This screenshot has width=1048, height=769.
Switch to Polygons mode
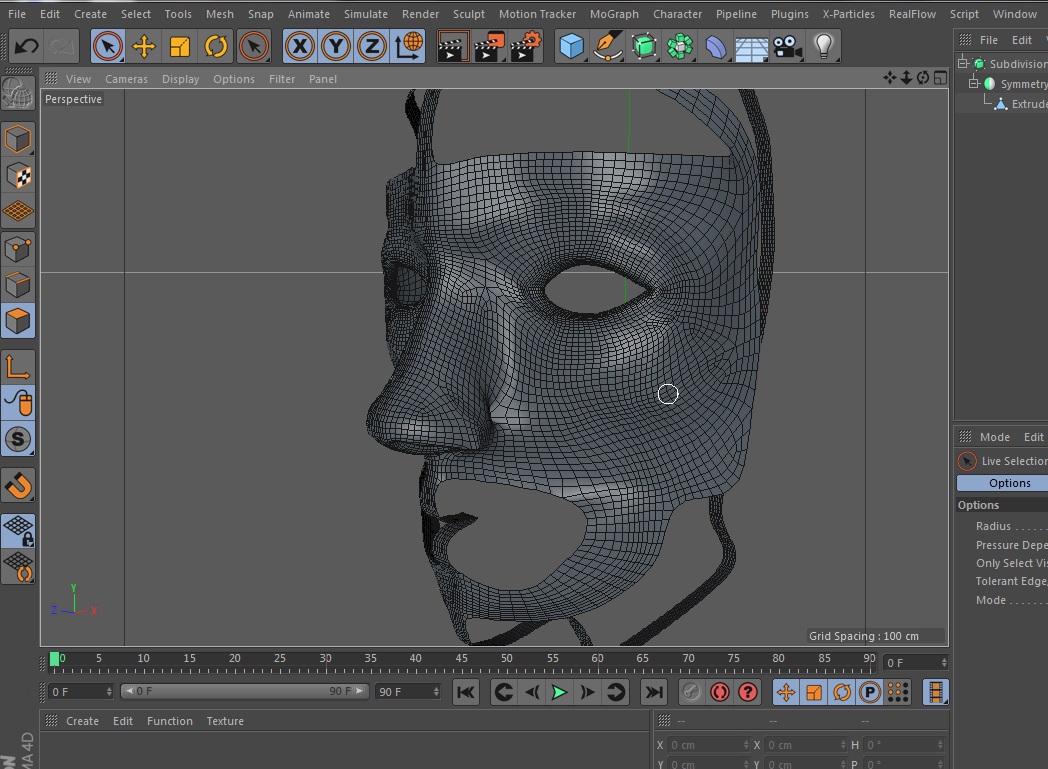[18, 321]
